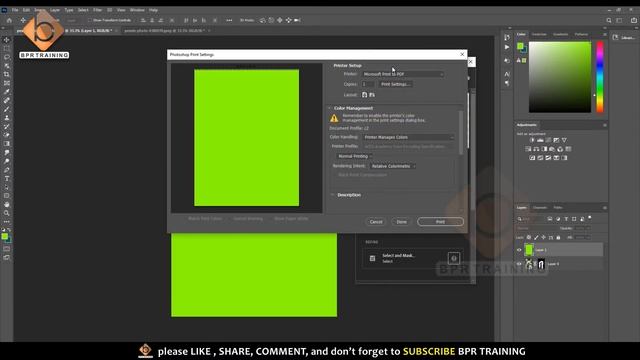Click the Home icon in options bar
The height and width of the screenshot is (360, 640).
tap(9, 20)
